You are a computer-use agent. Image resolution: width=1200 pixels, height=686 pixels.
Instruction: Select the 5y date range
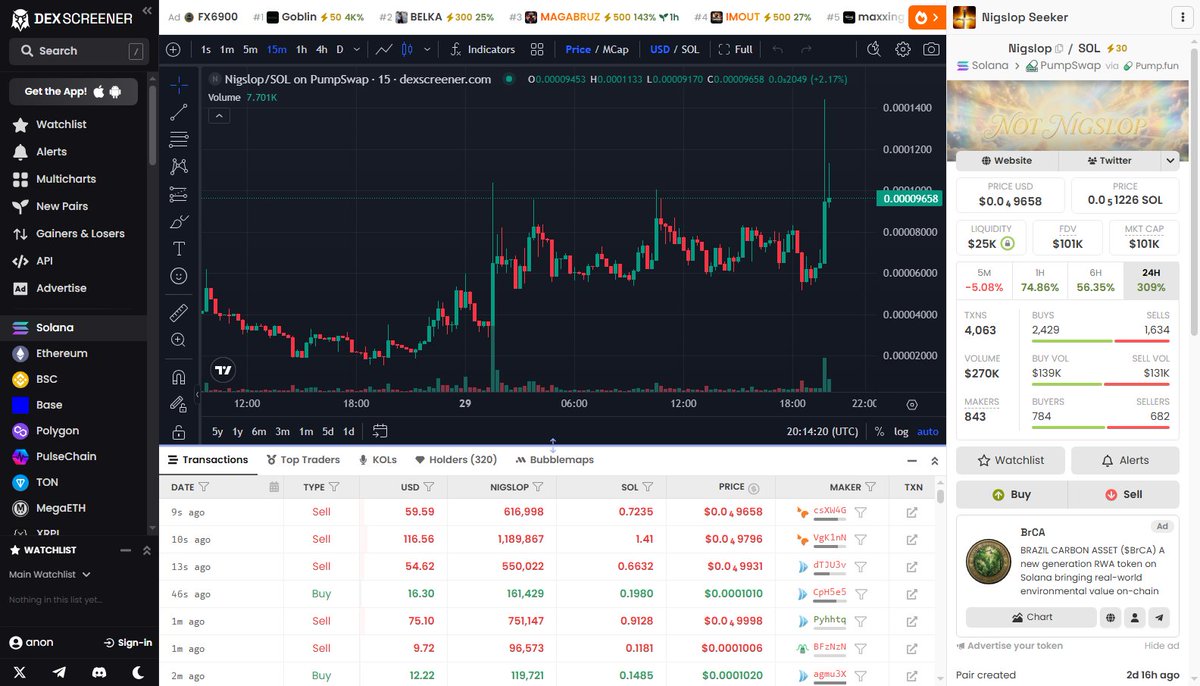[x=218, y=432]
